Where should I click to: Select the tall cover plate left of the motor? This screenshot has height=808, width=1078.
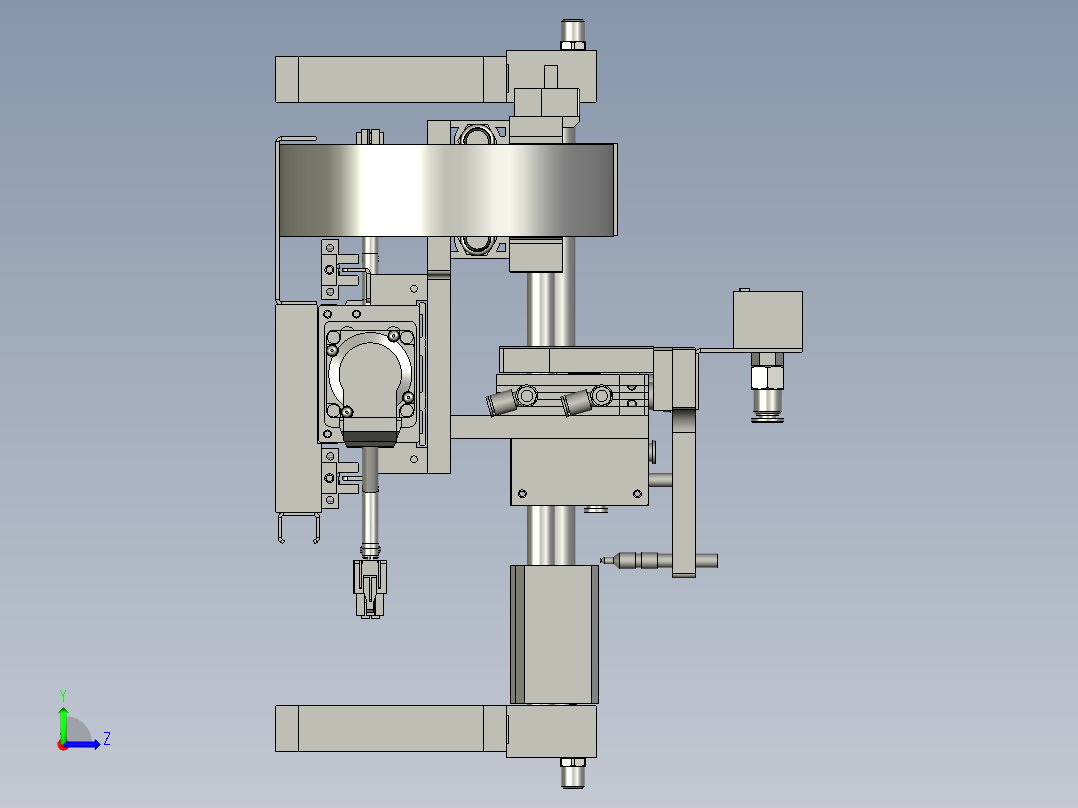(x=297, y=407)
